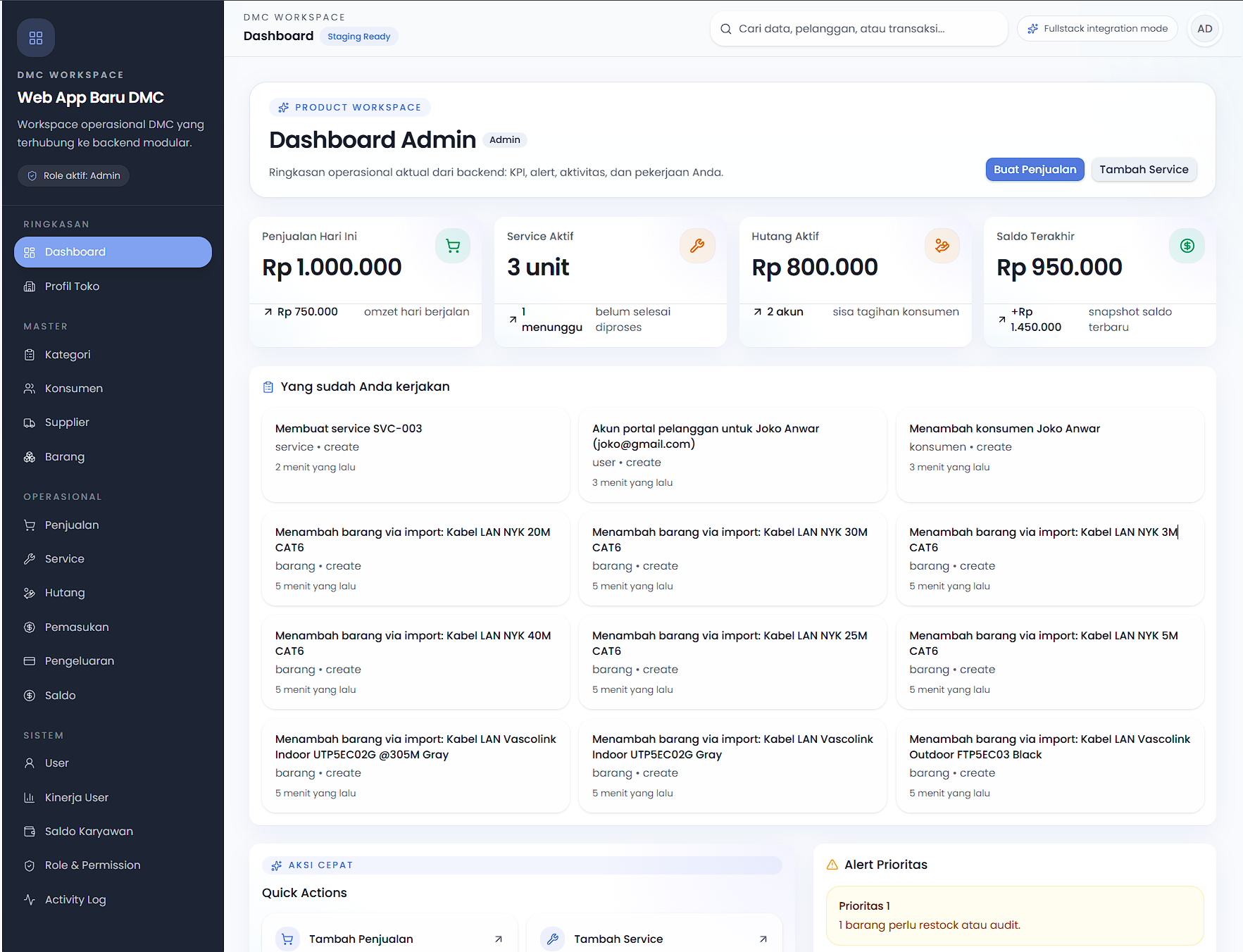Image resolution: width=1243 pixels, height=952 pixels.
Task: Click the Kabel LAN NYK 20M CAT6 activity
Action: (416, 559)
